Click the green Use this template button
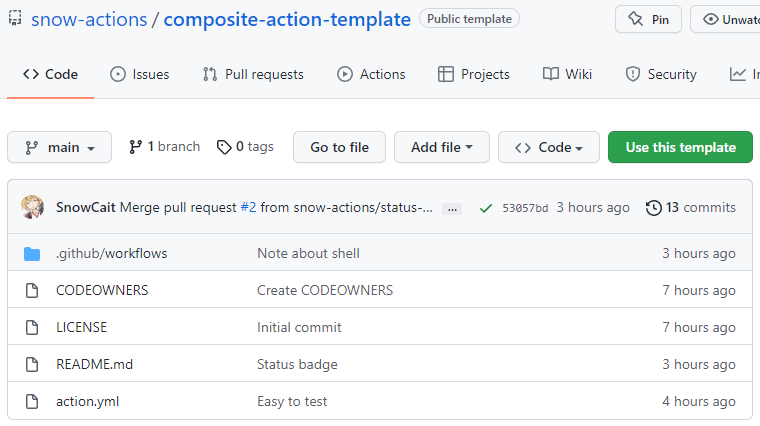 [x=681, y=147]
